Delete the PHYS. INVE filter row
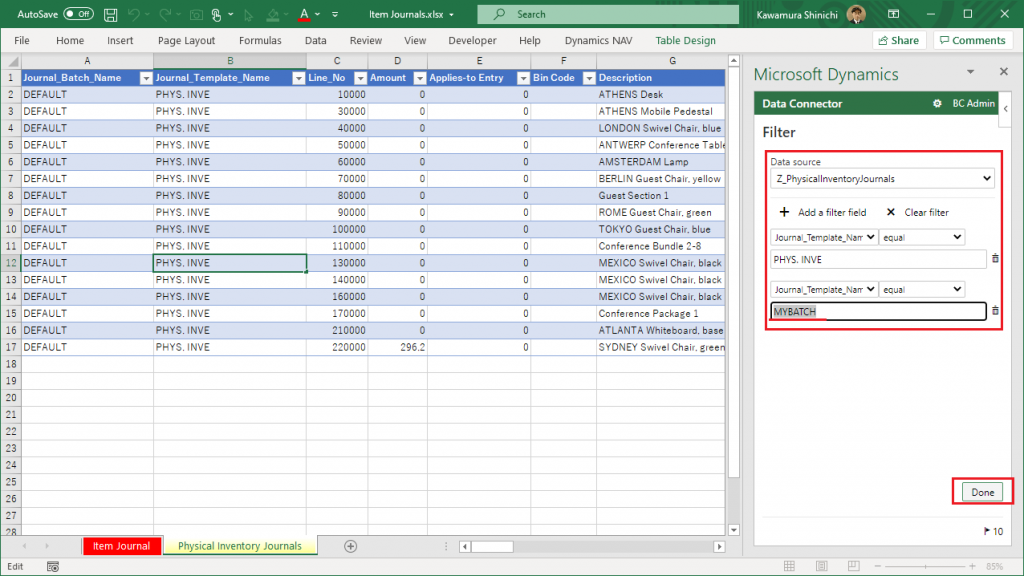The height and width of the screenshot is (576, 1024). tap(995, 259)
